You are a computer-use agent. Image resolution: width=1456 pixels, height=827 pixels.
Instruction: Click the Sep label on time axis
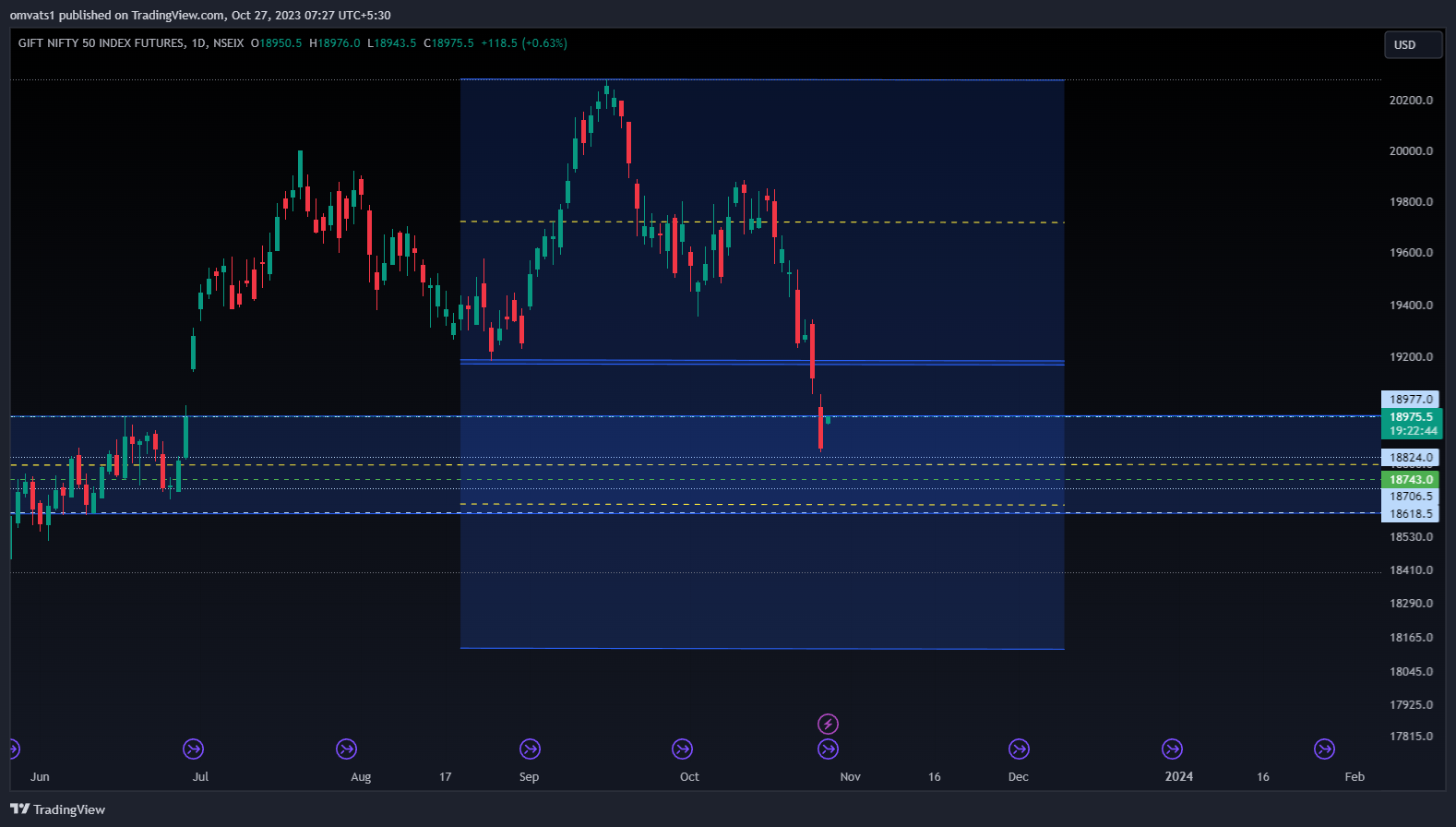point(529,776)
